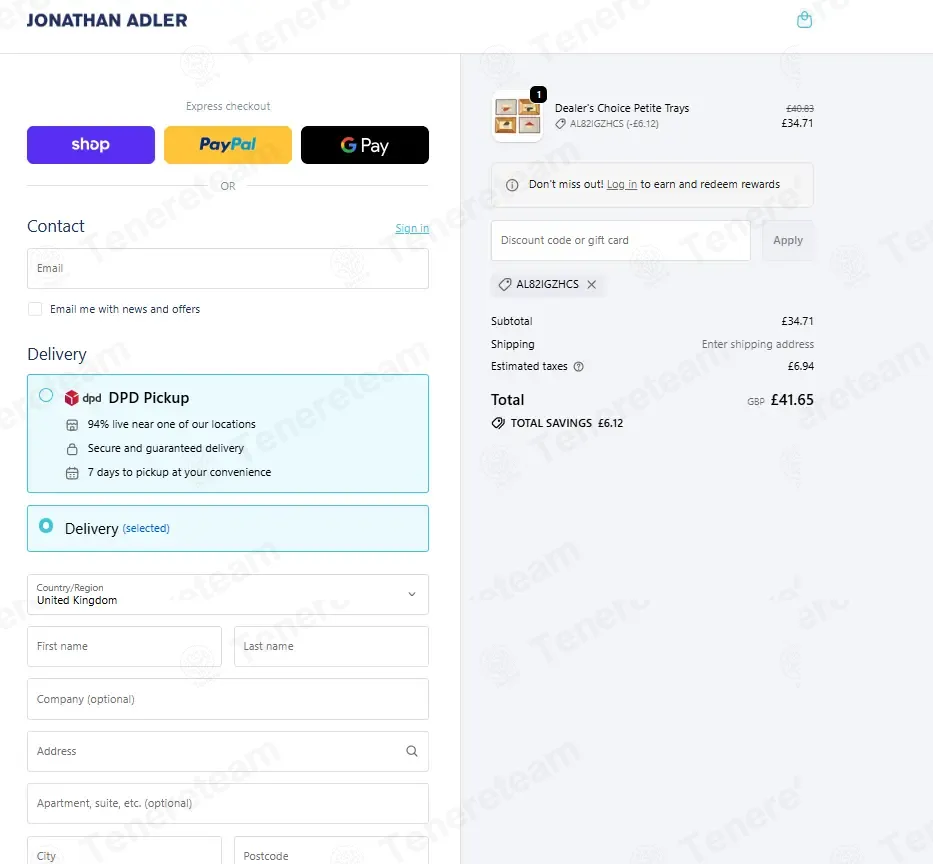This screenshot has height=864, width=933.
Task: Click the address search magnifier icon
Action: [412, 751]
